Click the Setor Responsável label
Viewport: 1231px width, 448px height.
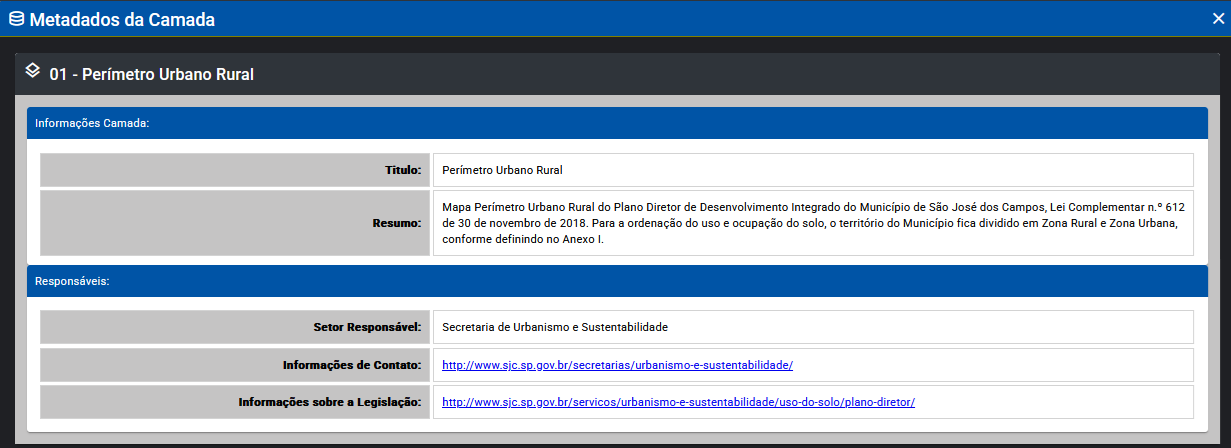[x=367, y=327]
